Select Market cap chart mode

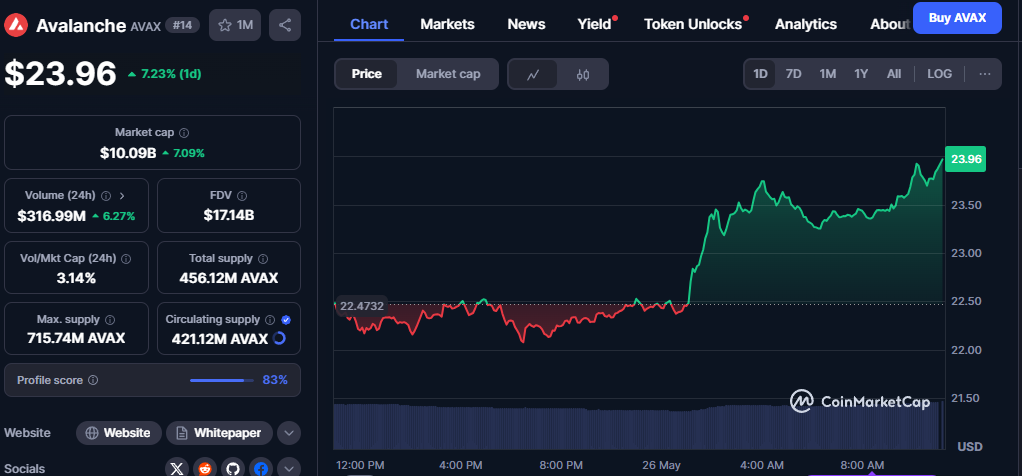coord(448,74)
